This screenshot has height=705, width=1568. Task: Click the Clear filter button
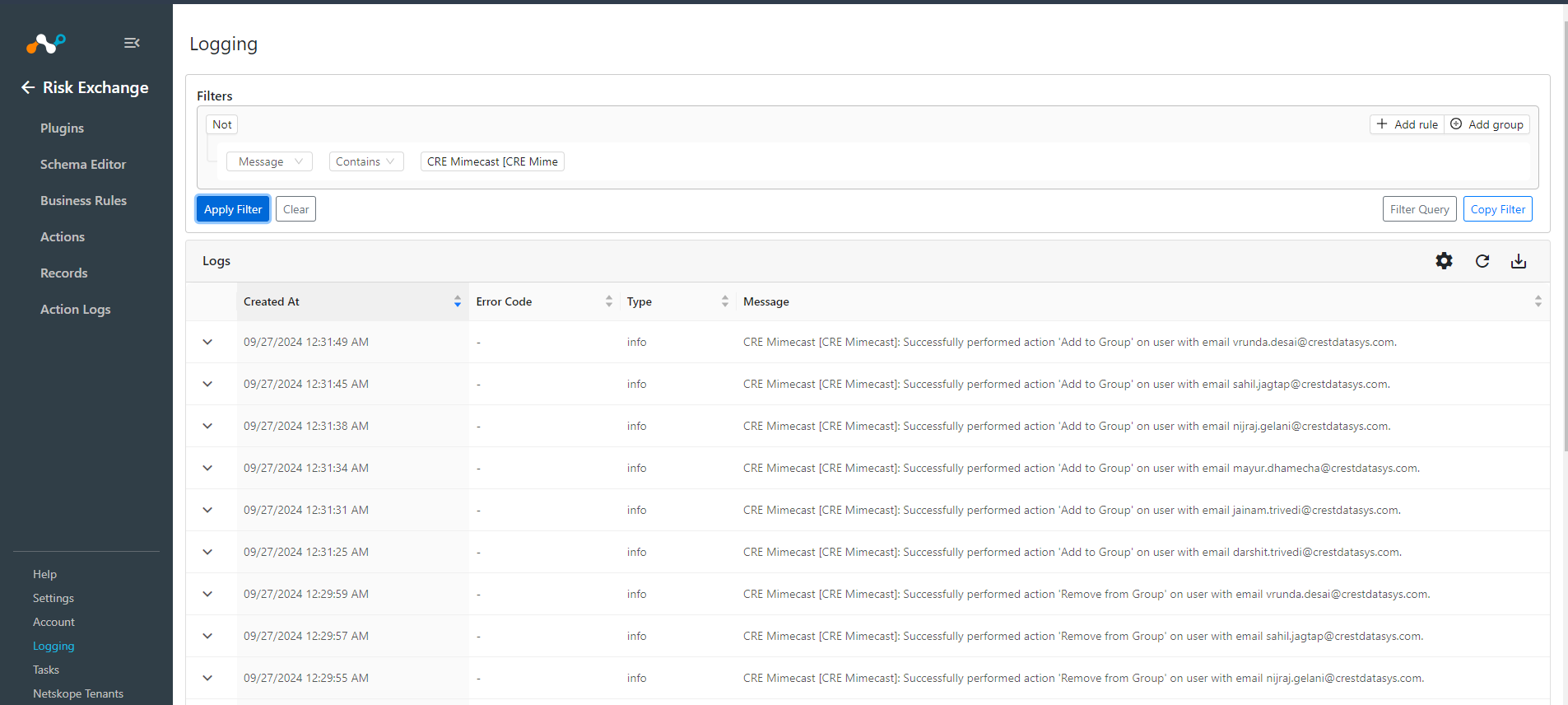click(x=295, y=209)
